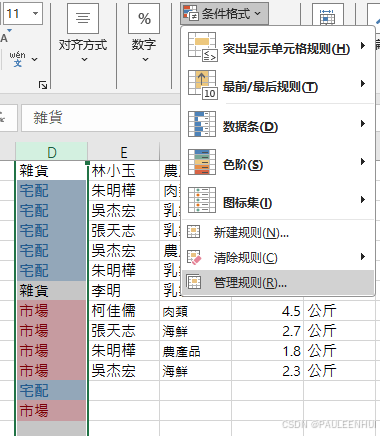The height and width of the screenshot is (436, 380).
Task: Select gray 雜貨 cell beside 李明
Action: coord(51,290)
